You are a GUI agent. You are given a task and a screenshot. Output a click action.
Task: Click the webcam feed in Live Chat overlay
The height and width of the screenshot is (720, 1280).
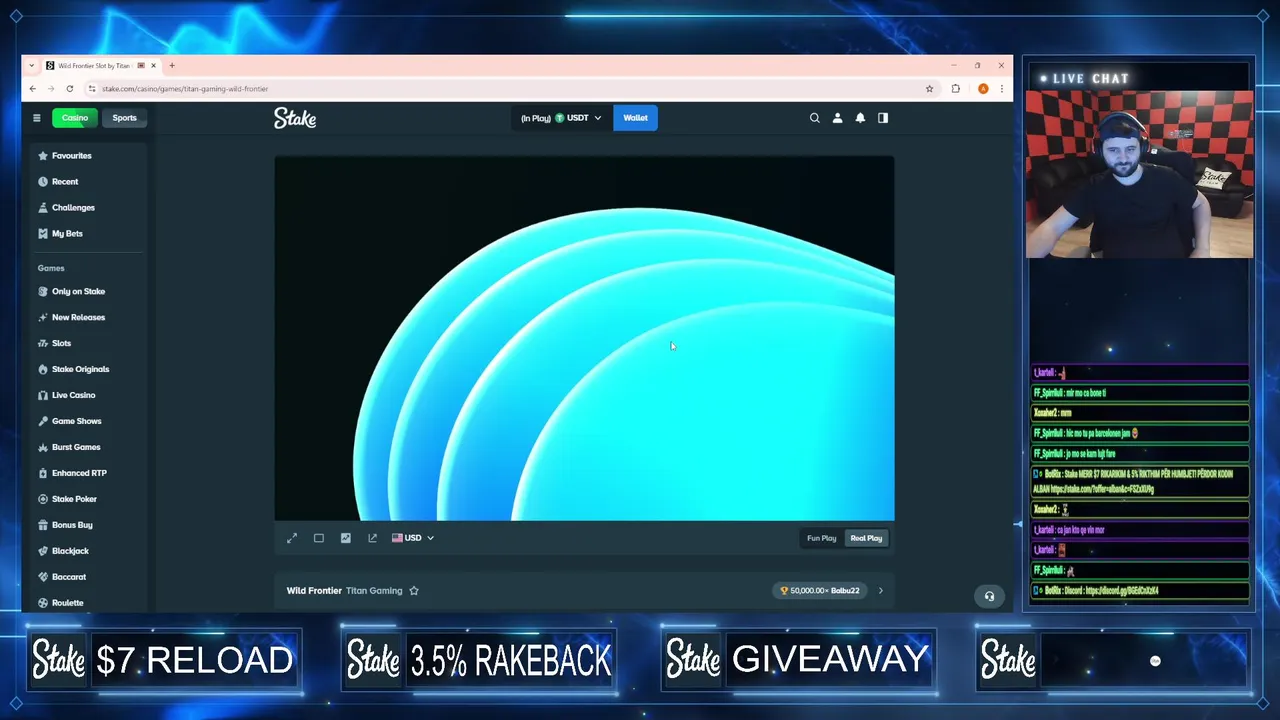pos(1139,175)
